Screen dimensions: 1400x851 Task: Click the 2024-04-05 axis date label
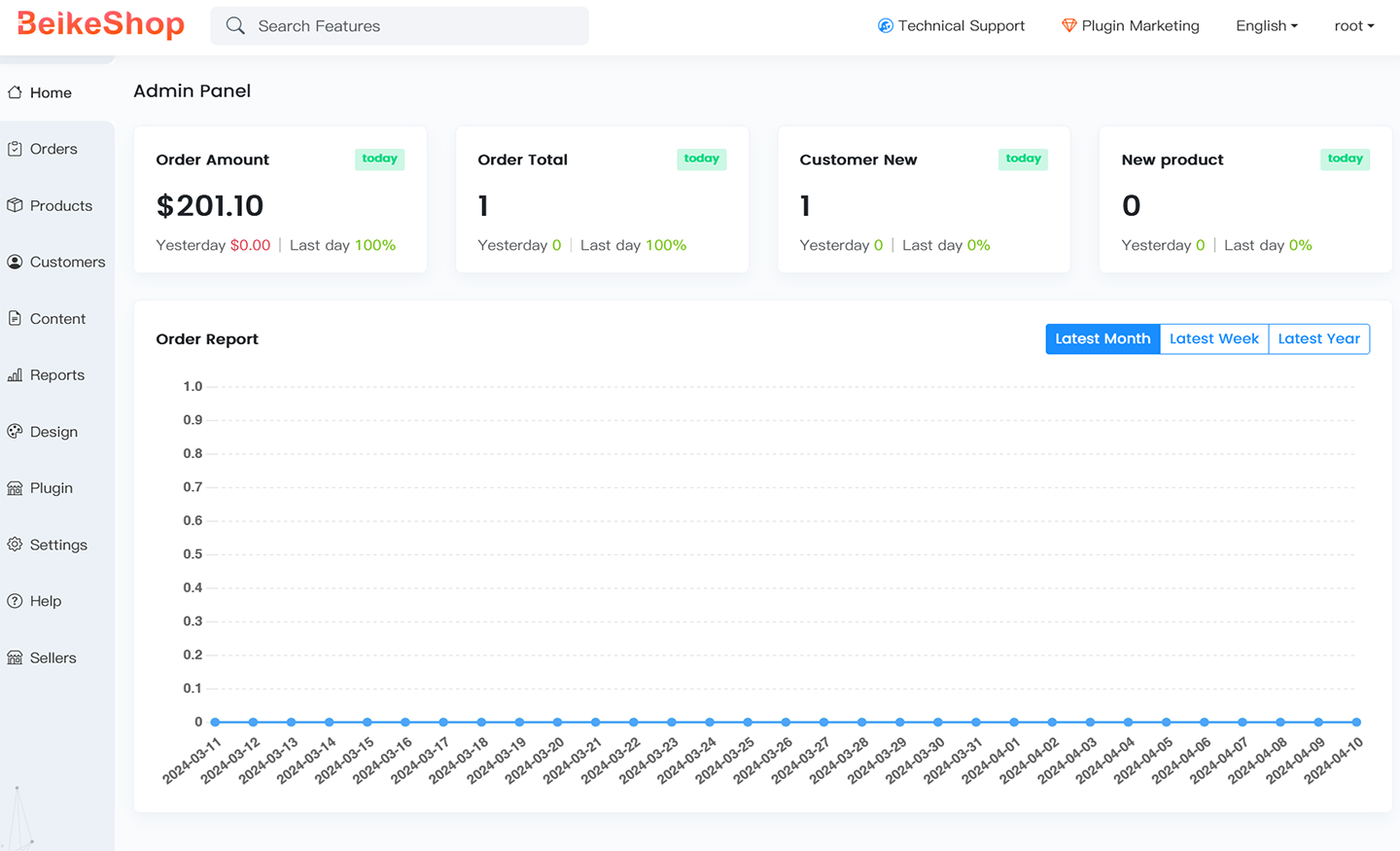coord(1142,761)
